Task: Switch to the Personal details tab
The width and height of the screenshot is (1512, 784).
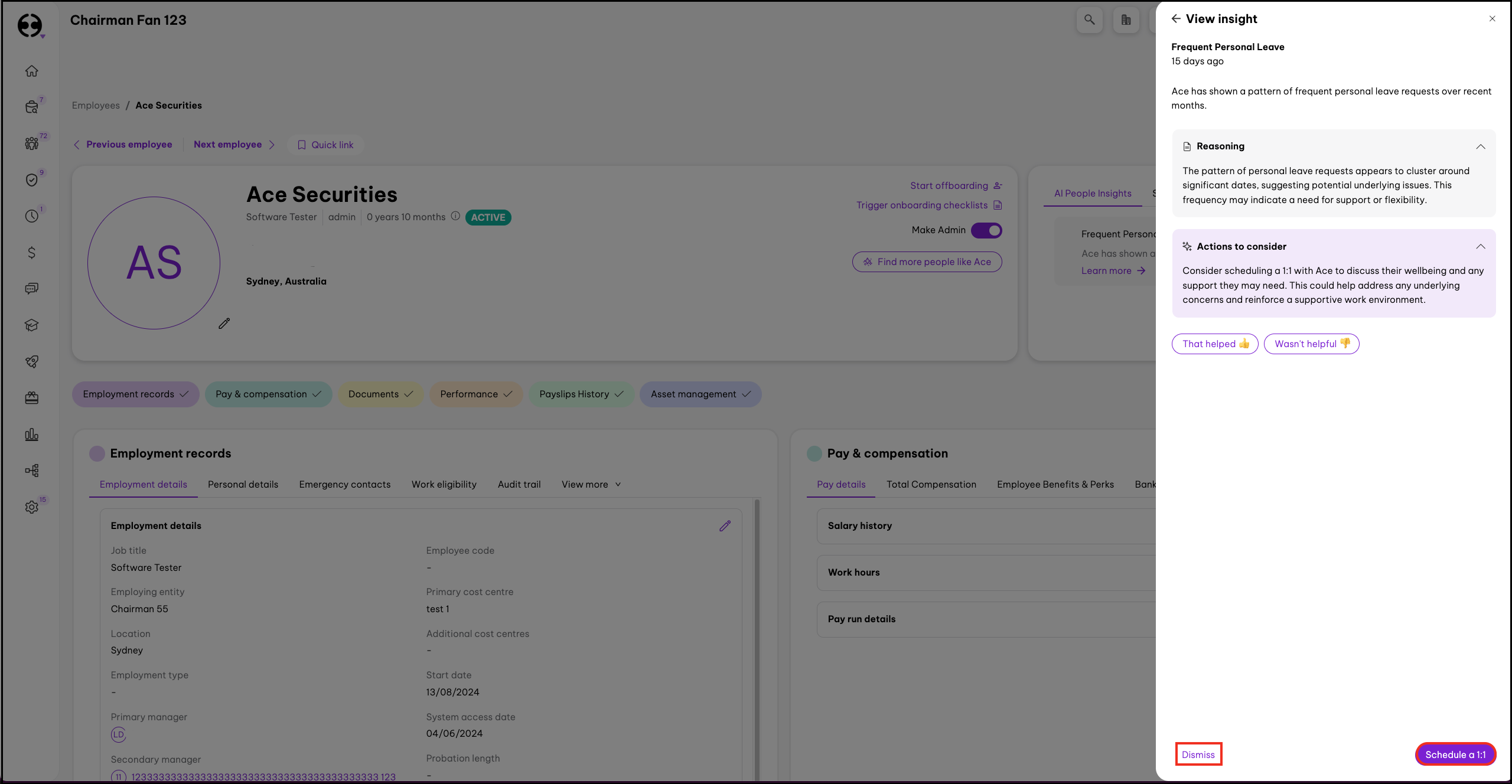Action: click(x=243, y=484)
